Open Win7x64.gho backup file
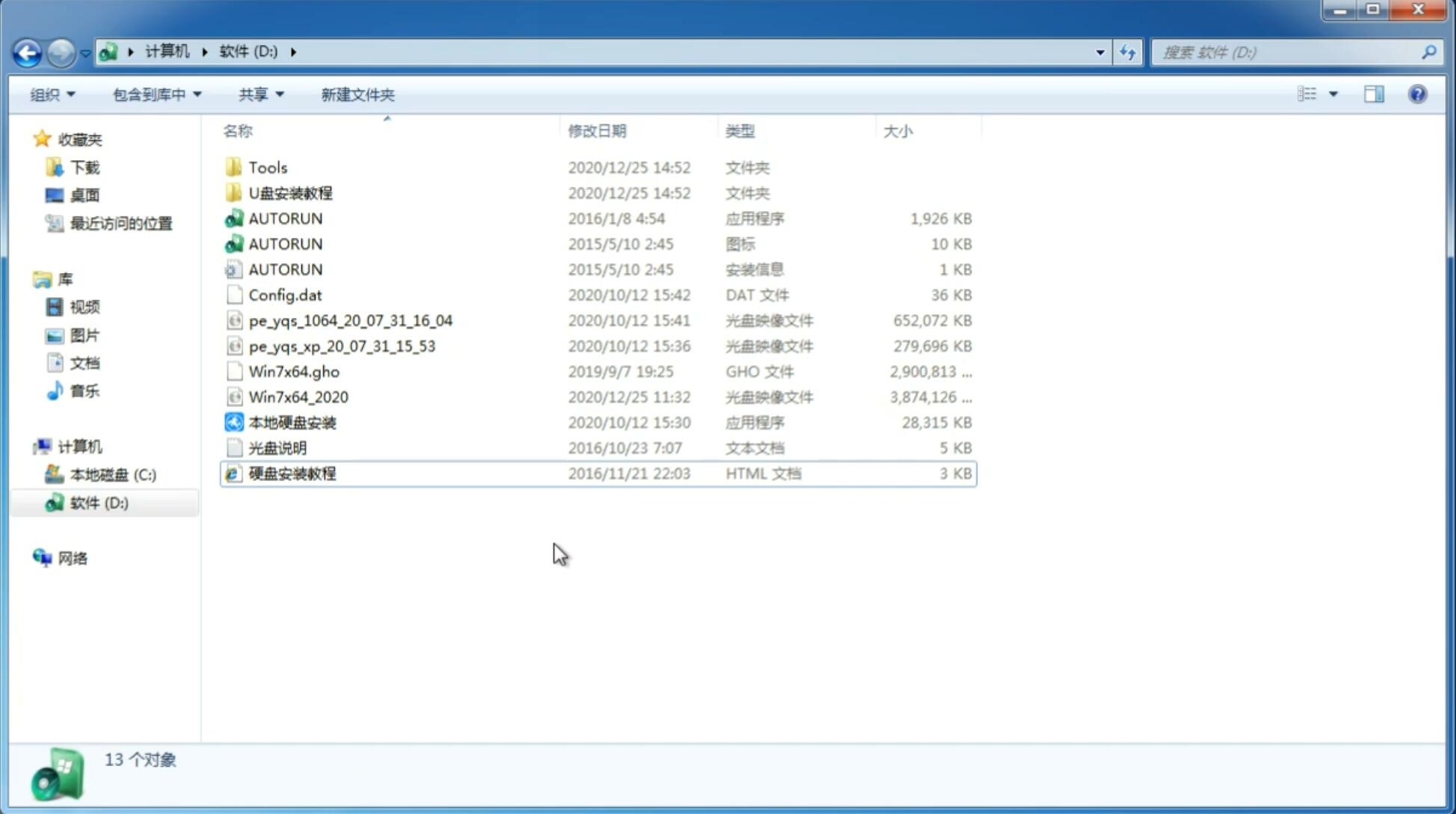The height and width of the screenshot is (814, 1456). pos(293,371)
